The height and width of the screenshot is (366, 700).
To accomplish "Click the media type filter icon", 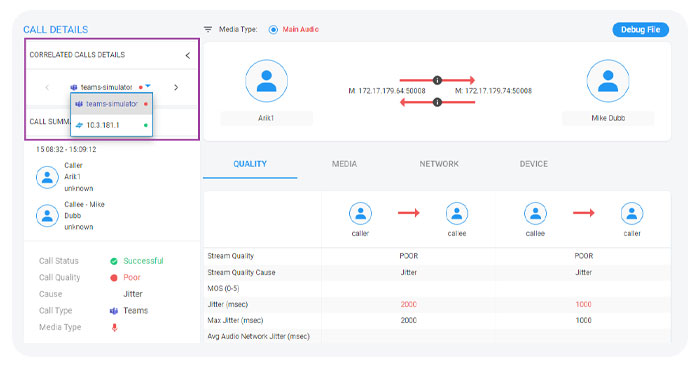I will tap(208, 29).
